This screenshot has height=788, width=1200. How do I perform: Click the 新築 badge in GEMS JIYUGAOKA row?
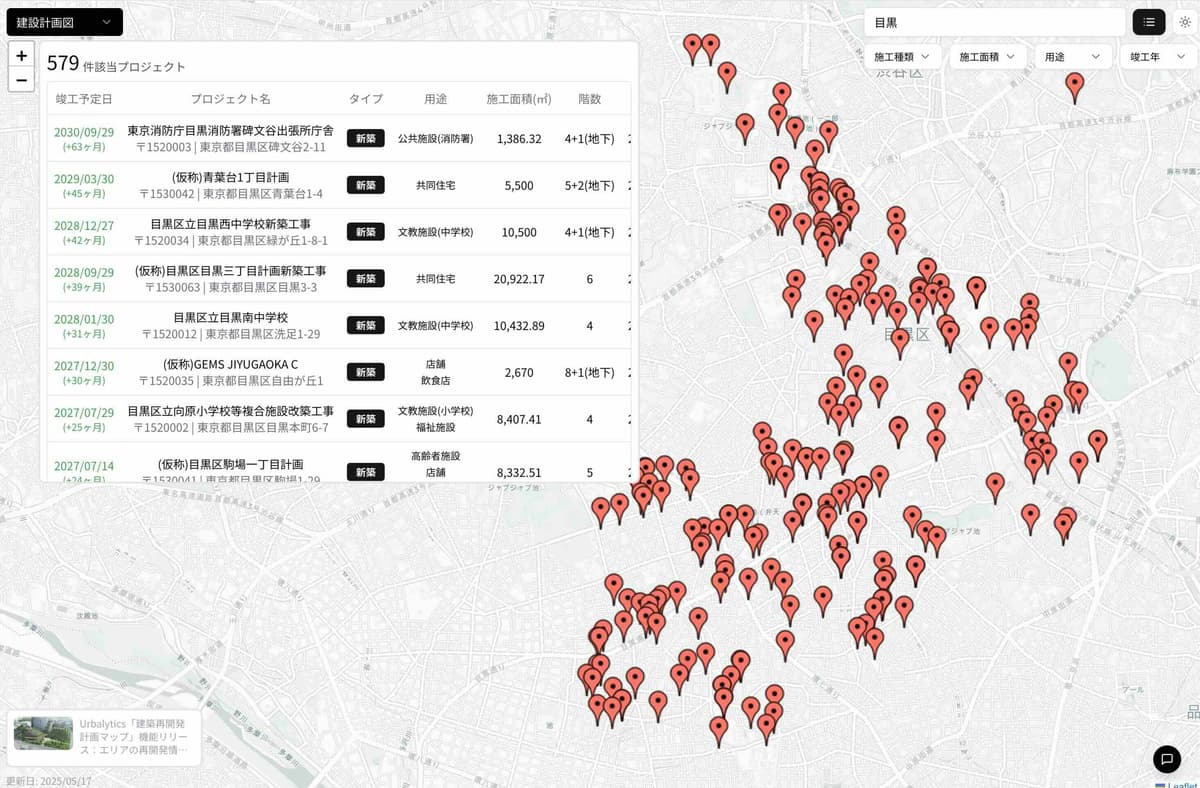coord(365,372)
